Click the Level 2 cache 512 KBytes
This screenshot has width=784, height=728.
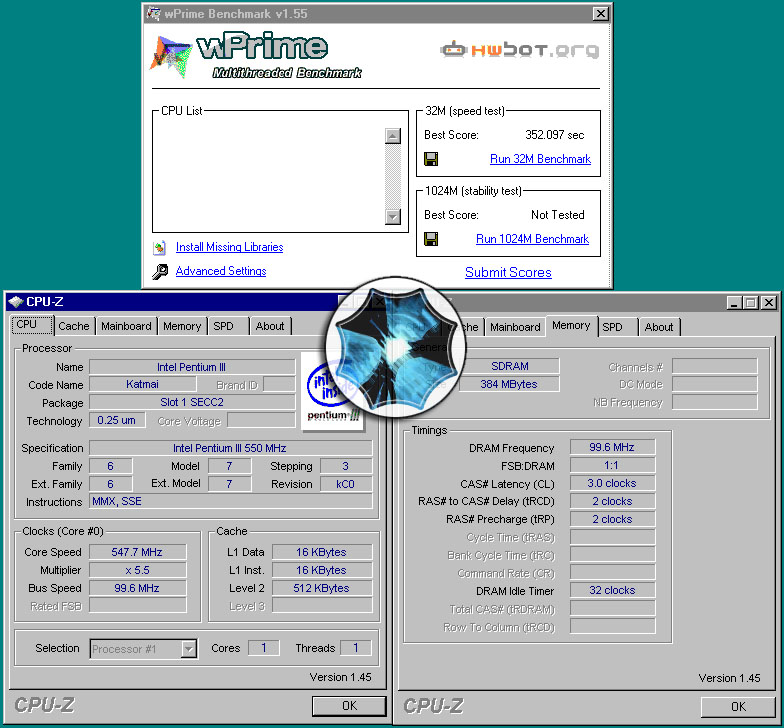click(x=322, y=588)
